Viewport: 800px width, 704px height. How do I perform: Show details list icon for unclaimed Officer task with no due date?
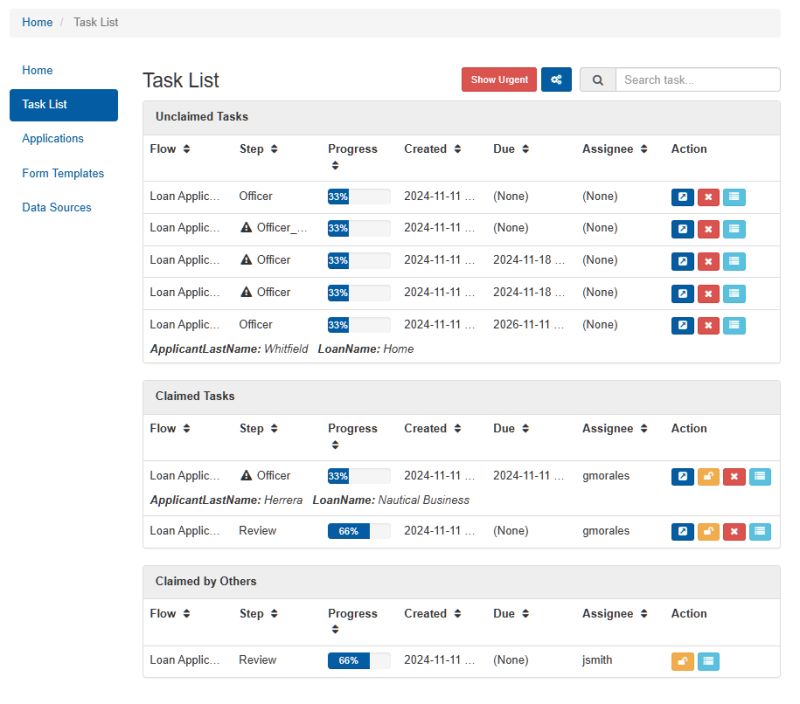click(734, 197)
